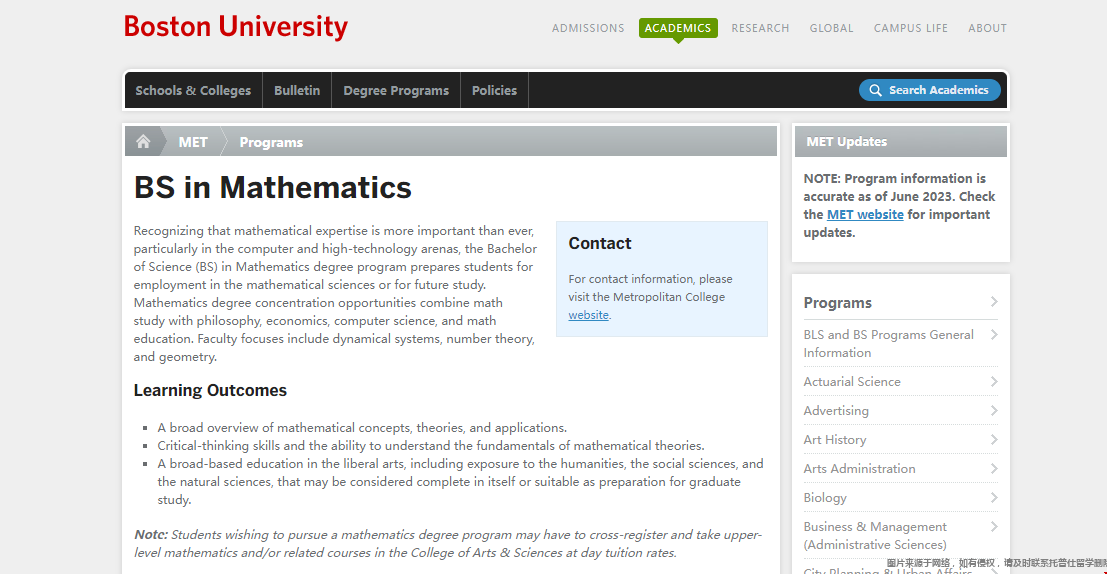Open Advertising program
1107x574 pixels.
(836, 410)
